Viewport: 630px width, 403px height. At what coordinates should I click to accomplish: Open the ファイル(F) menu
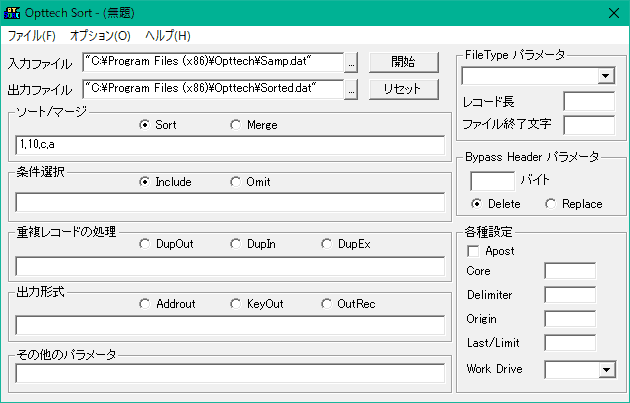coord(32,36)
